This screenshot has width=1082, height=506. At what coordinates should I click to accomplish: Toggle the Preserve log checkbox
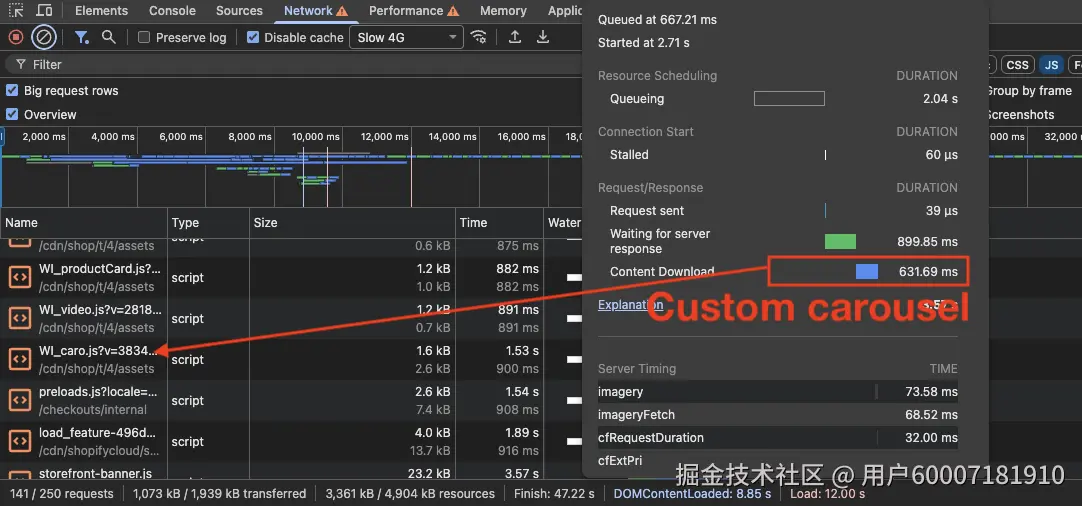point(144,37)
